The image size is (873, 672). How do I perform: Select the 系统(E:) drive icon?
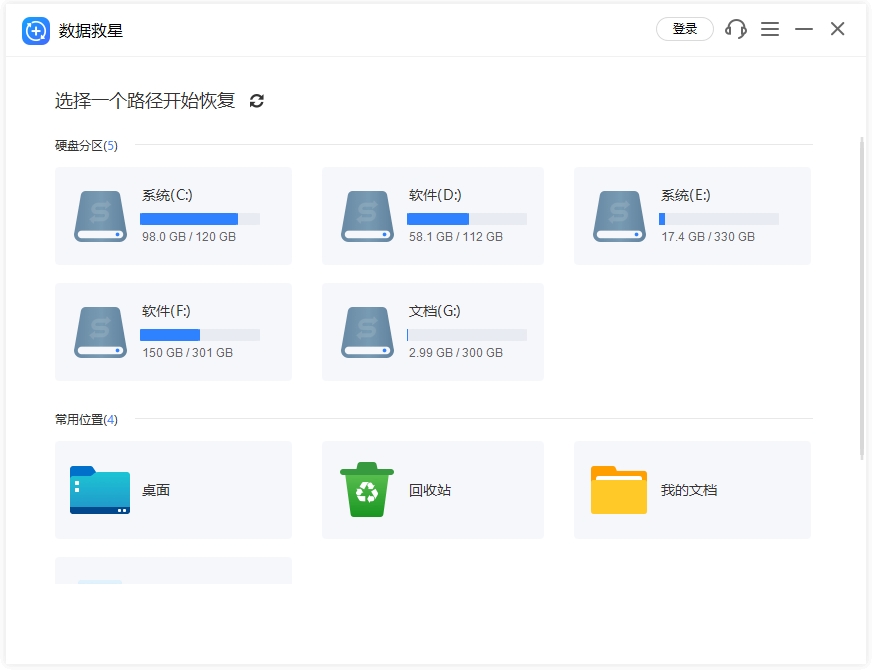pos(619,216)
